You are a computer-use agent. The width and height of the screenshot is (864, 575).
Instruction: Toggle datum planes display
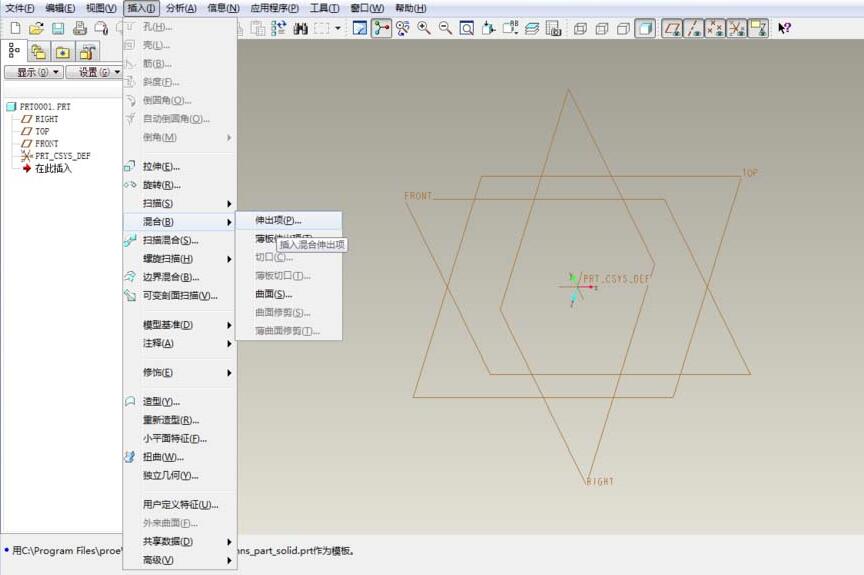(672, 29)
